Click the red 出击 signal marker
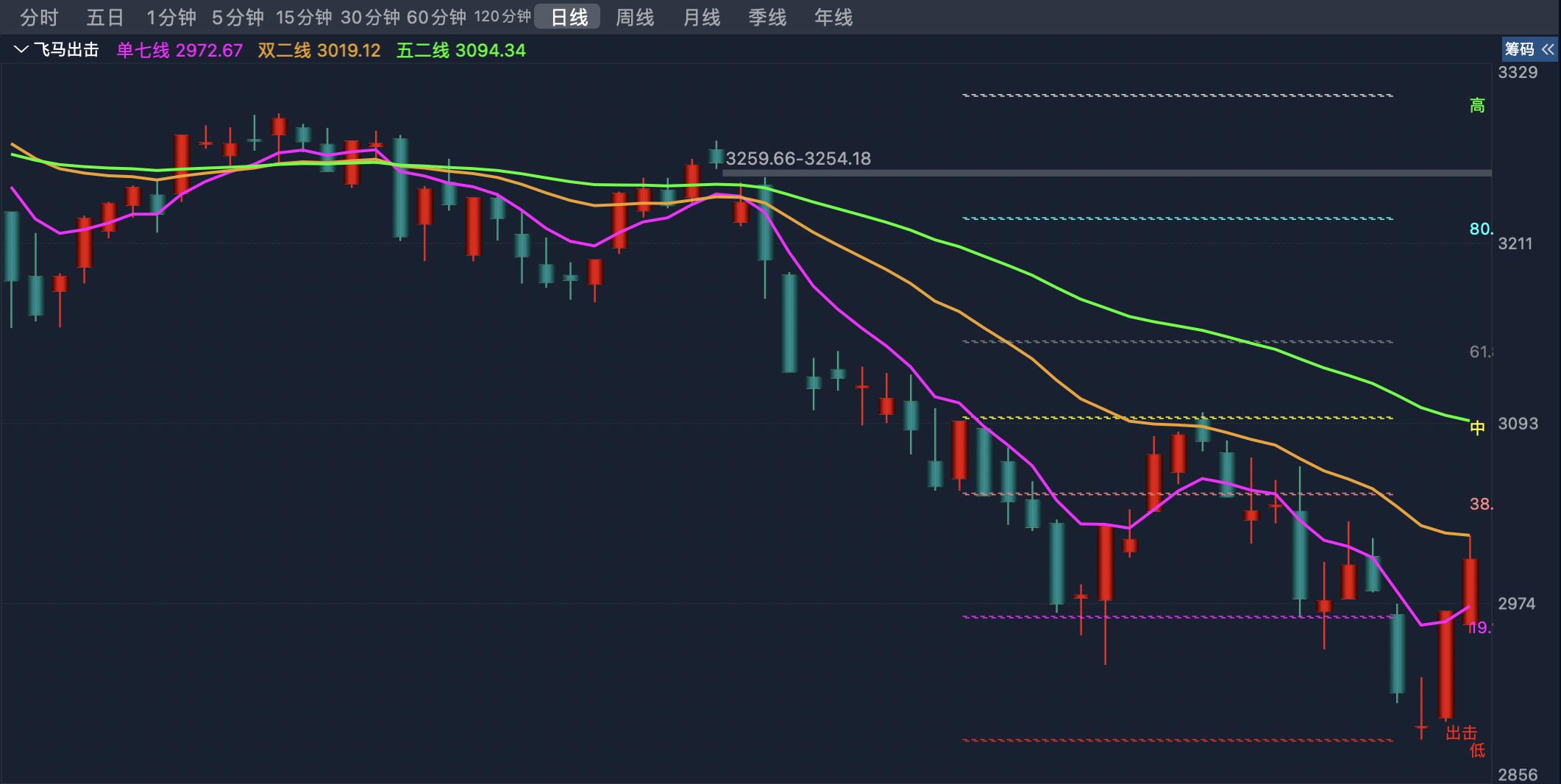This screenshot has height=784, width=1561. coord(1461,733)
